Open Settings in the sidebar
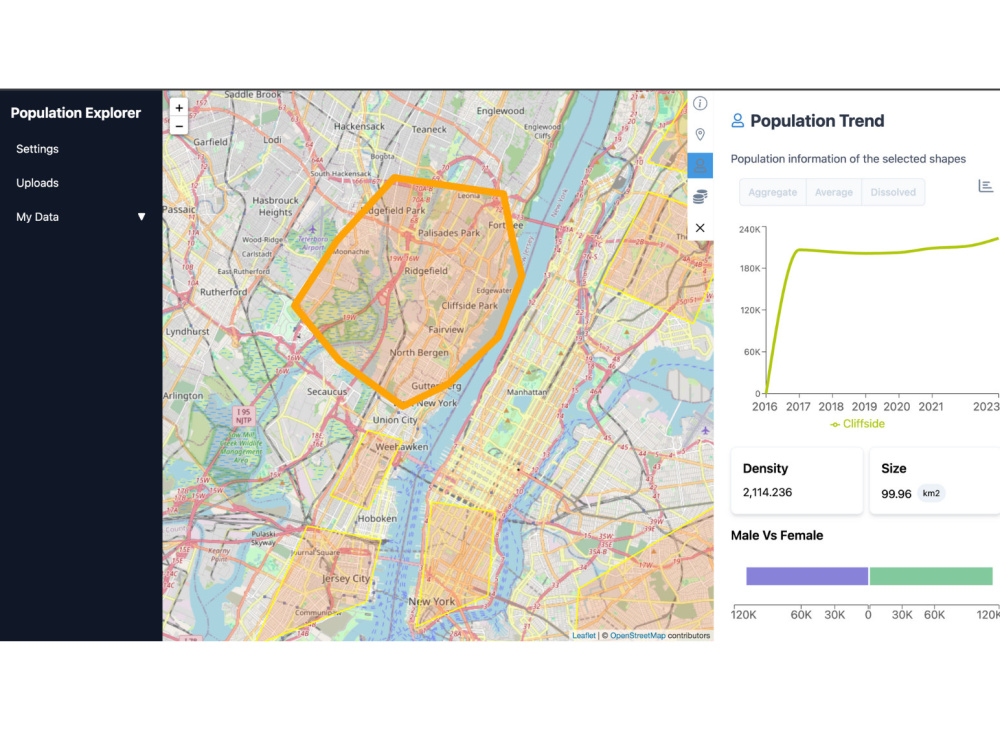 click(37, 149)
